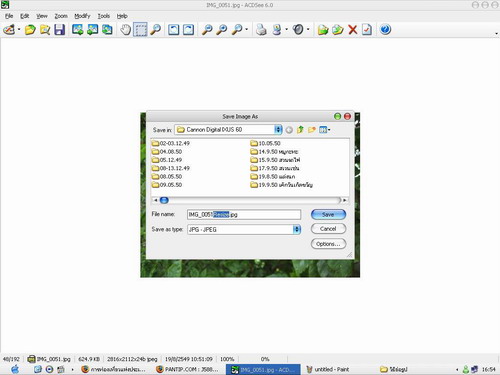Click the acquire device icon beside printer
Screen dimensions: 500x375
click(x=277, y=30)
